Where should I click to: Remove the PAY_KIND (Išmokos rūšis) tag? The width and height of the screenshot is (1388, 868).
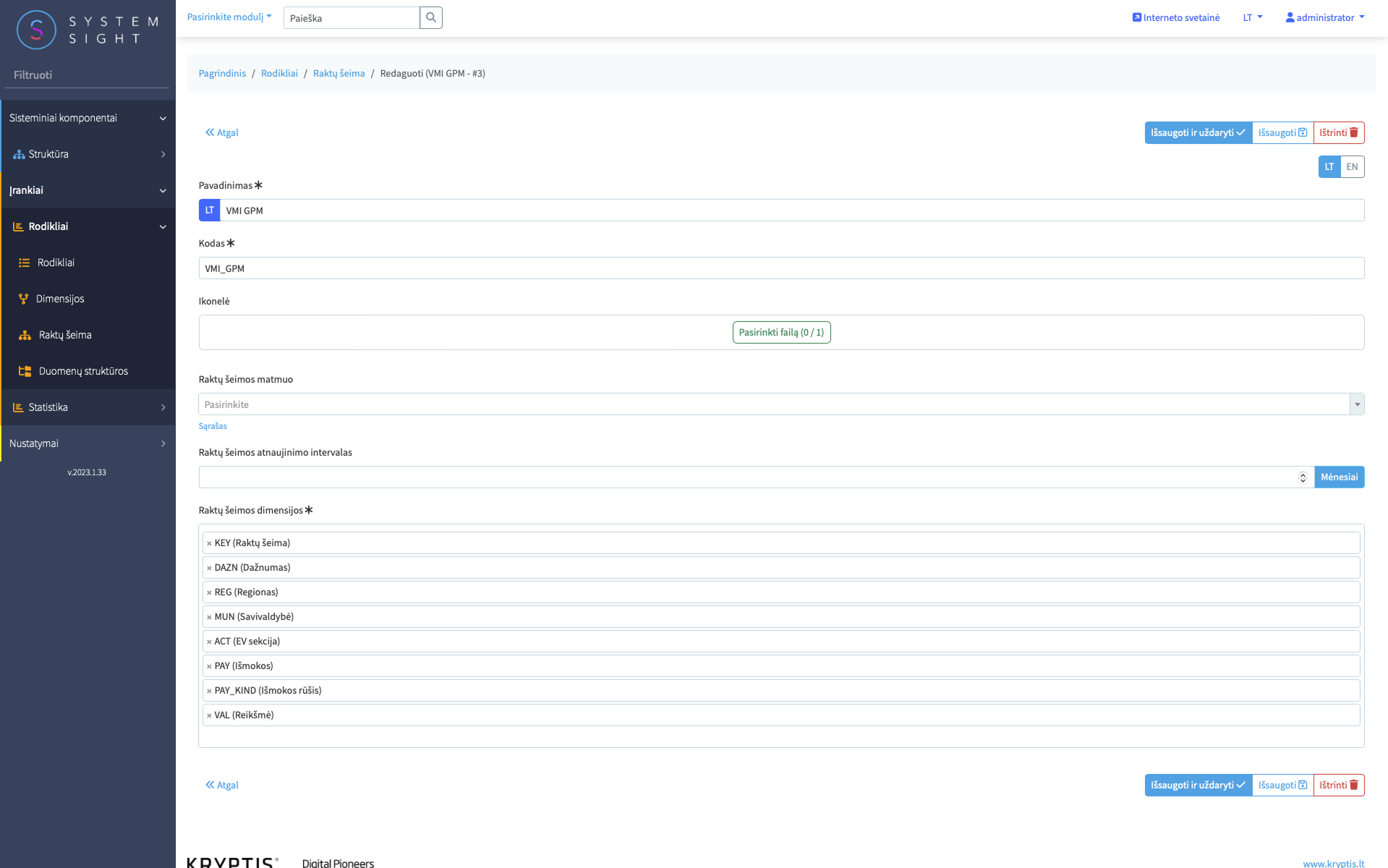(209, 691)
